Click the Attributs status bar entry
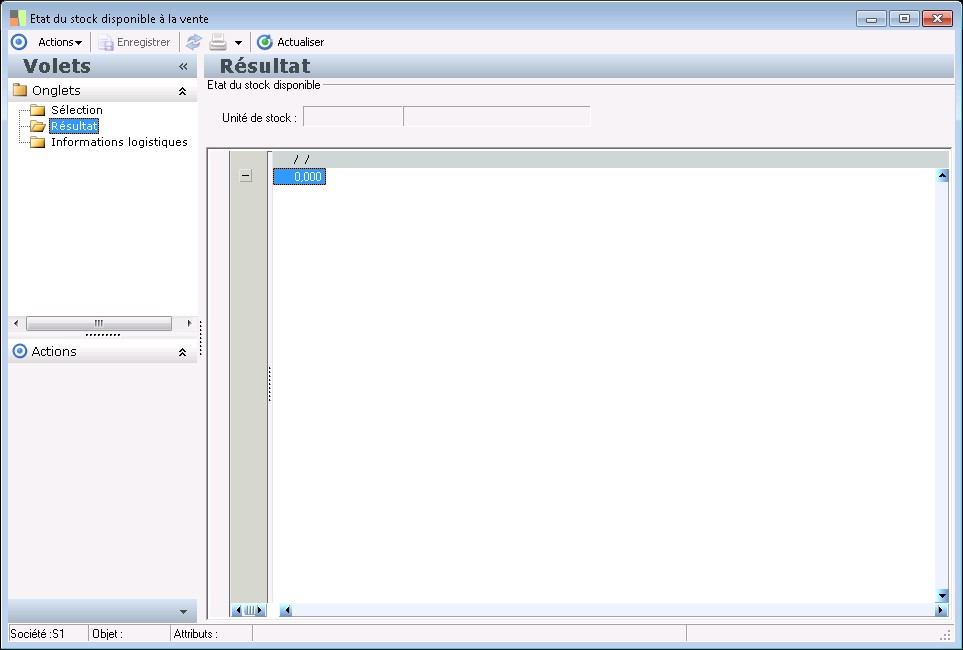This screenshot has height=650, width=963. click(x=211, y=633)
